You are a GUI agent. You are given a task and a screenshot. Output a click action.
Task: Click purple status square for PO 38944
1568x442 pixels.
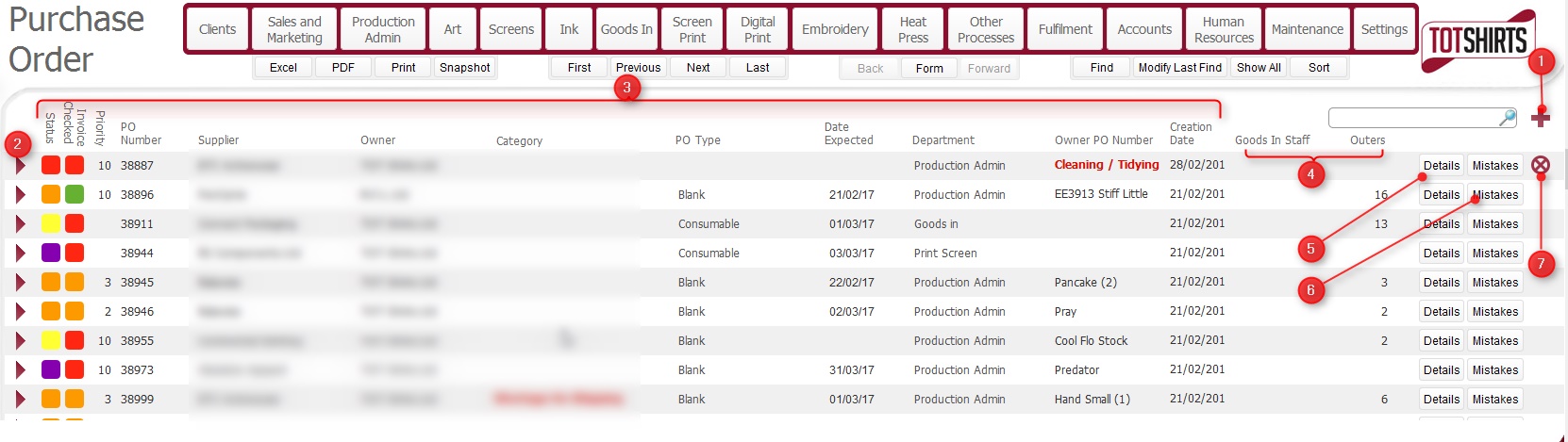(x=51, y=254)
